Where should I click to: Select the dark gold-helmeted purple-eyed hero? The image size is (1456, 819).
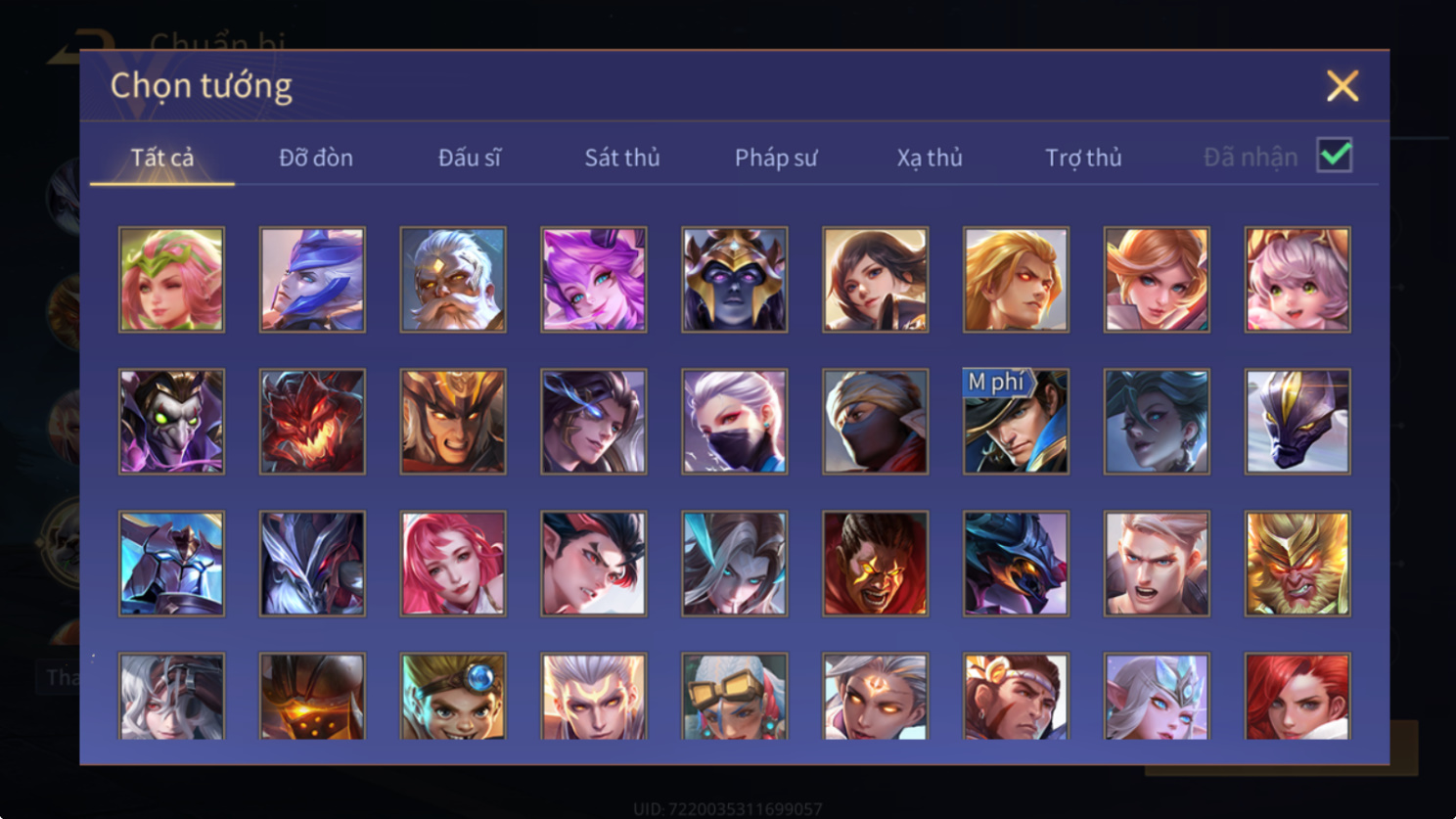pos(735,280)
